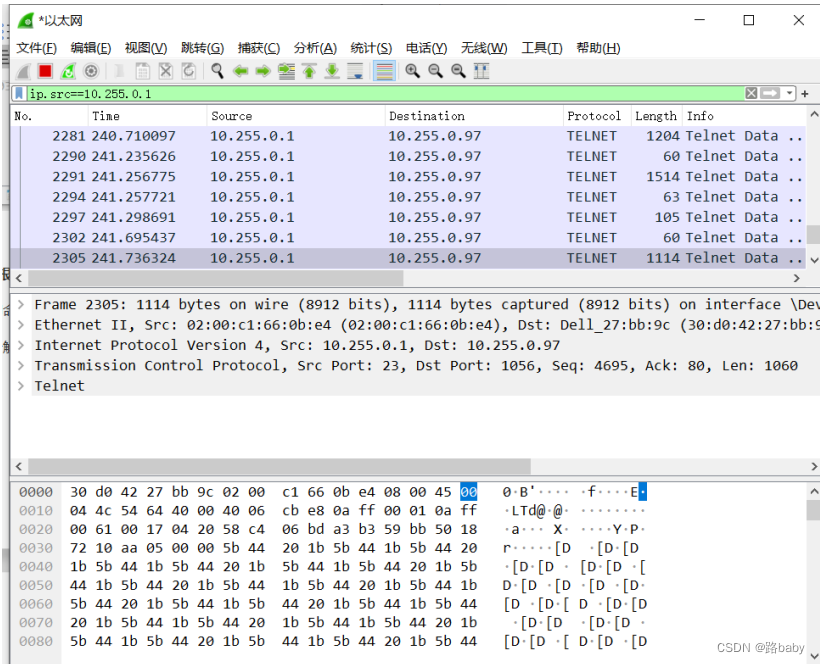The height and width of the screenshot is (664, 820).
Task: Click highlighted hex byte 00 in row 0000
Action: [x=469, y=492]
